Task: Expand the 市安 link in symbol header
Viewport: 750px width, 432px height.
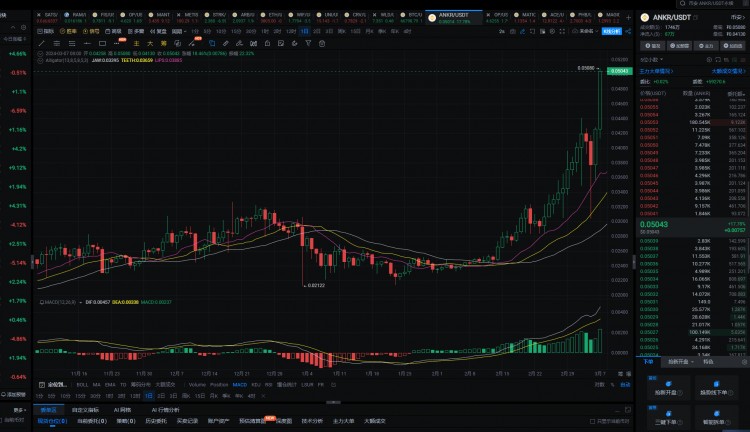Action: tap(736, 17)
